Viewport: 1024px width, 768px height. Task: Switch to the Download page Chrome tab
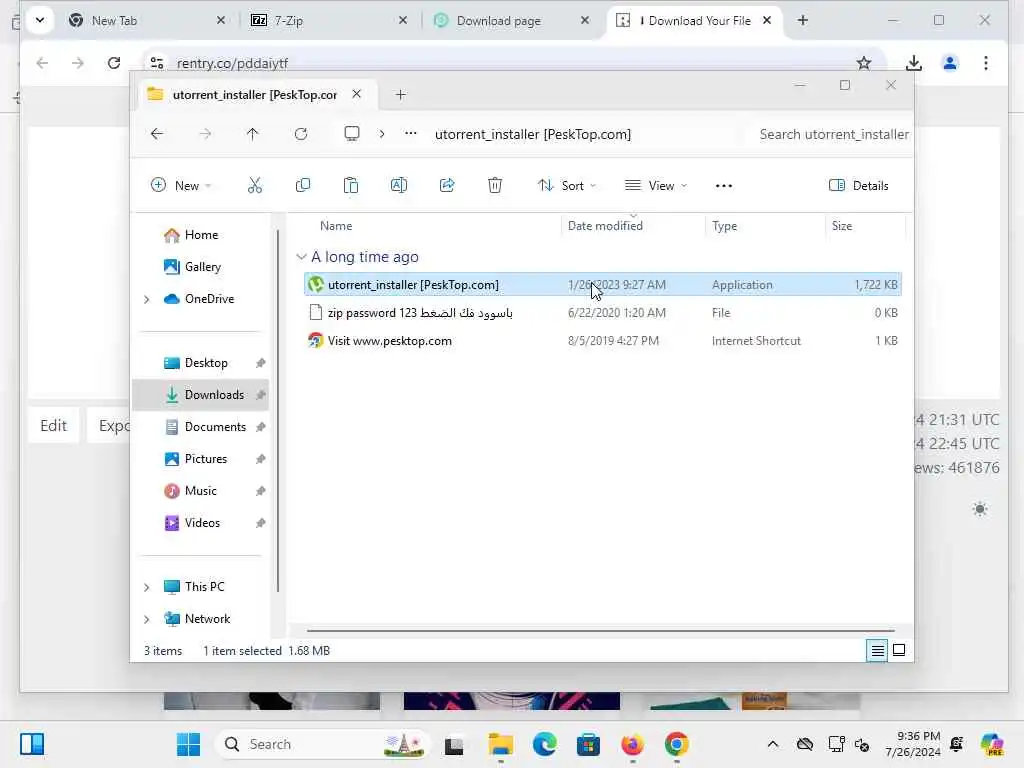[x=511, y=21]
